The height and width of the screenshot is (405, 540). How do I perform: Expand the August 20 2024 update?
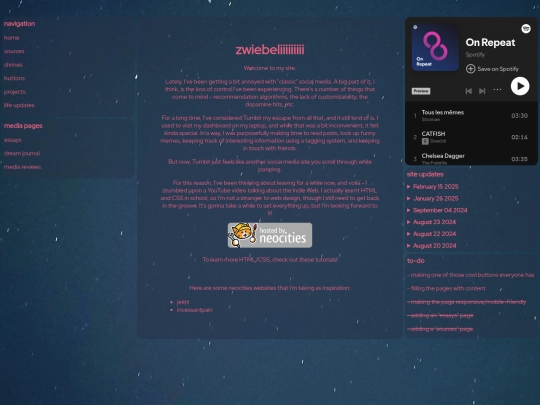pyautogui.click(x=432, y=246)
